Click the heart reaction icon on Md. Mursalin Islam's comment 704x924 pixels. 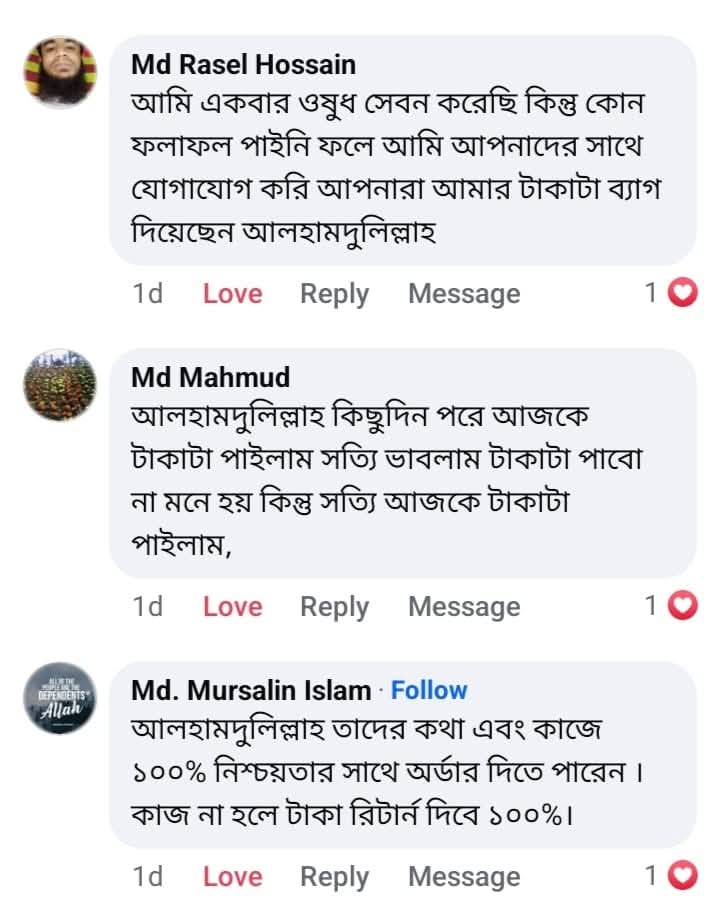click(682, 877)
